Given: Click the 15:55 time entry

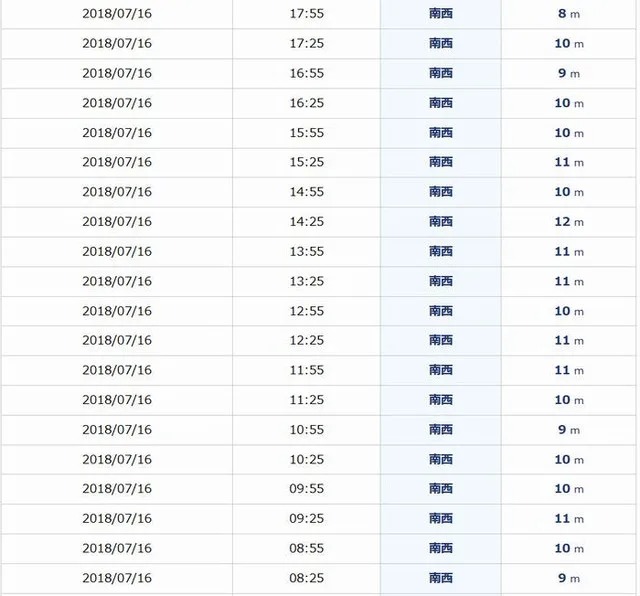Looking at the screenshot, I should 306,133.
